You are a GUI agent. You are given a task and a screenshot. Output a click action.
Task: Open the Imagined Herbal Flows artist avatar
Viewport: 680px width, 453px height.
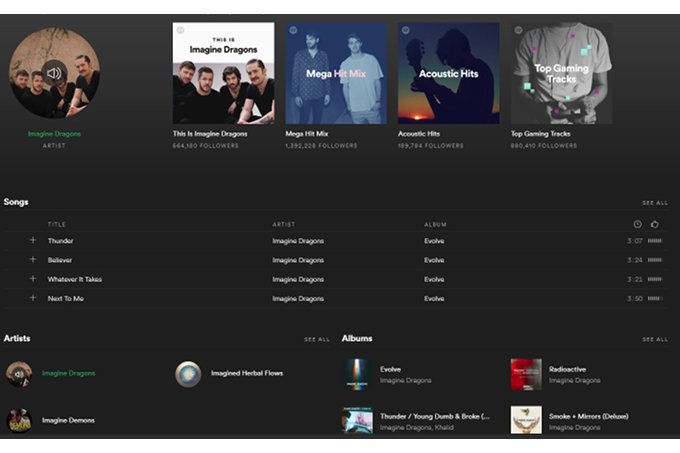[188, 374]
